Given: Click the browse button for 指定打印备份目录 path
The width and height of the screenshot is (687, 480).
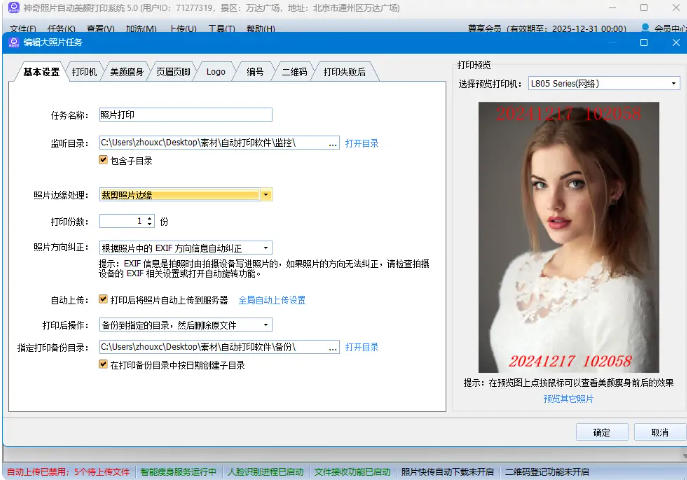Looking at the screenshot, I should click(x=333, y=347).
